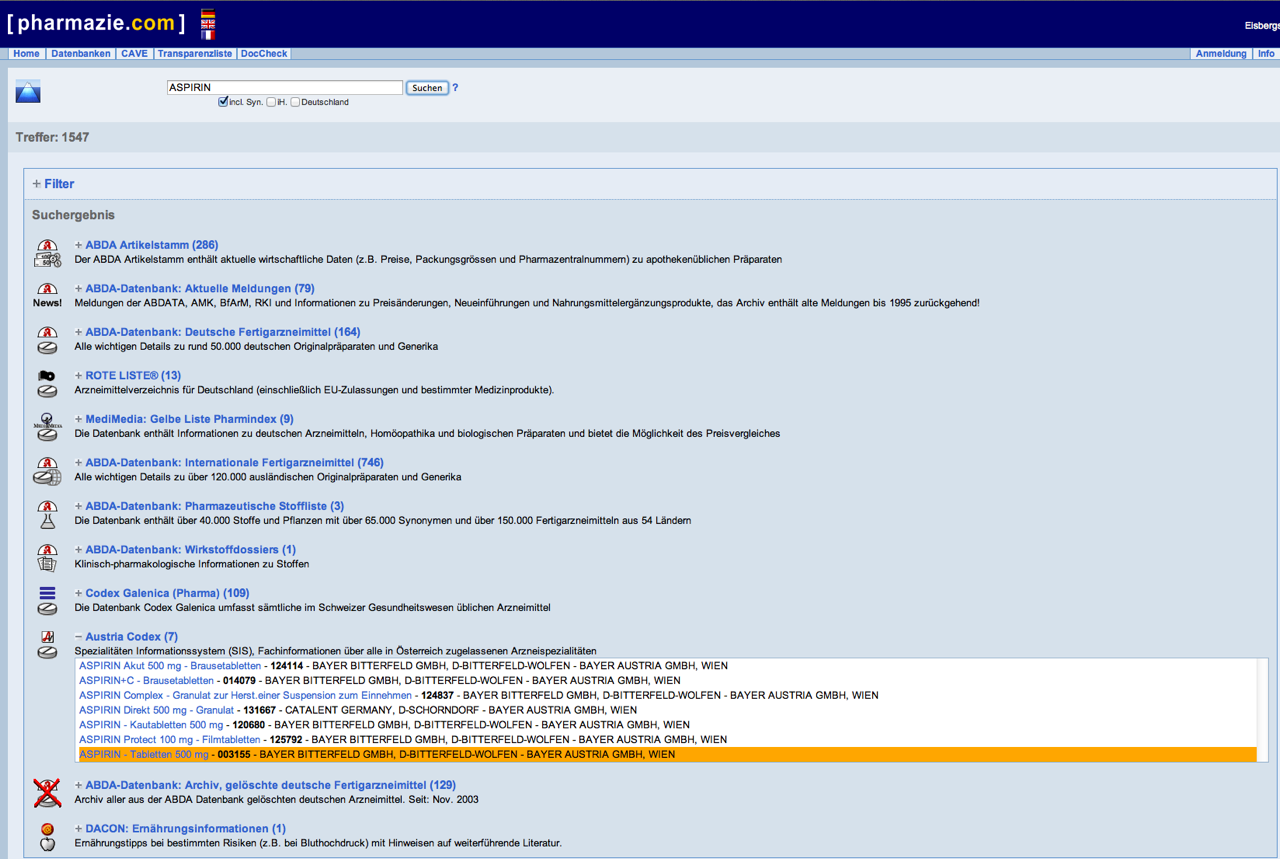Image resolution: width=1280 pixels, height=859 pixels.
Task: Open ASPIRIN Complex Granulat entry
Action: 245,695
